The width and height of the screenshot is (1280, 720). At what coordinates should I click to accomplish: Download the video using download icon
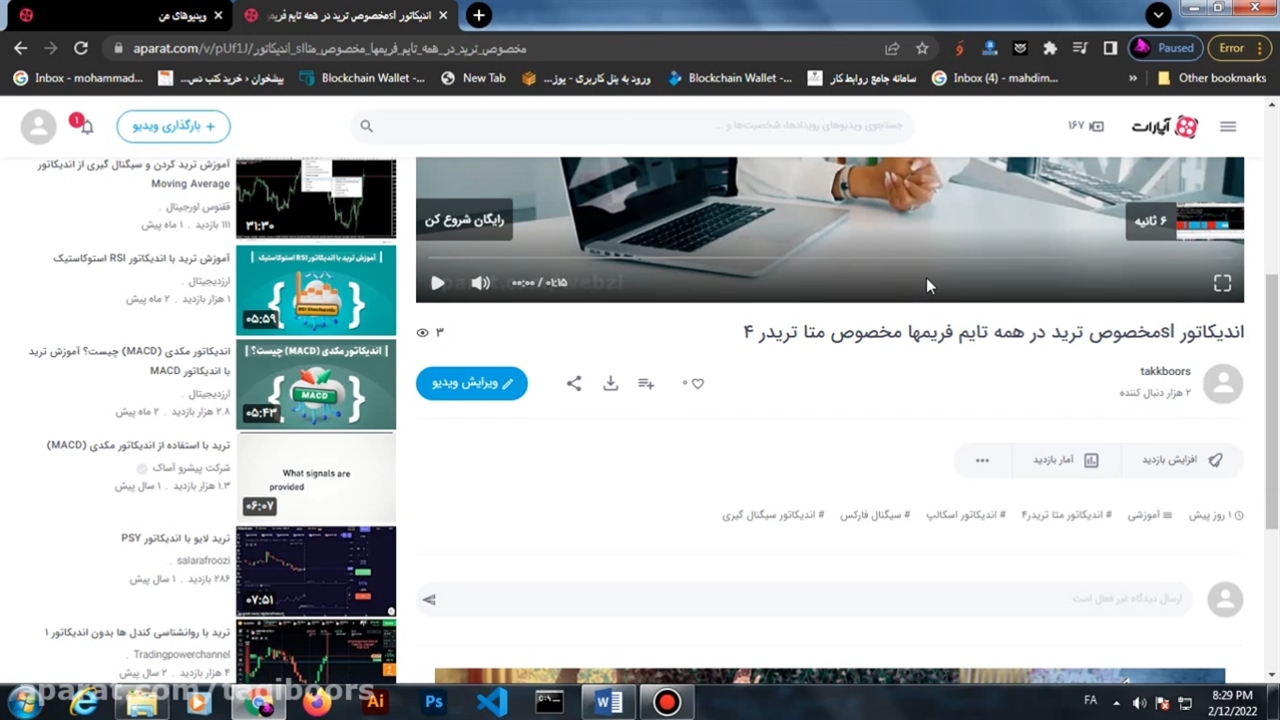610,383
